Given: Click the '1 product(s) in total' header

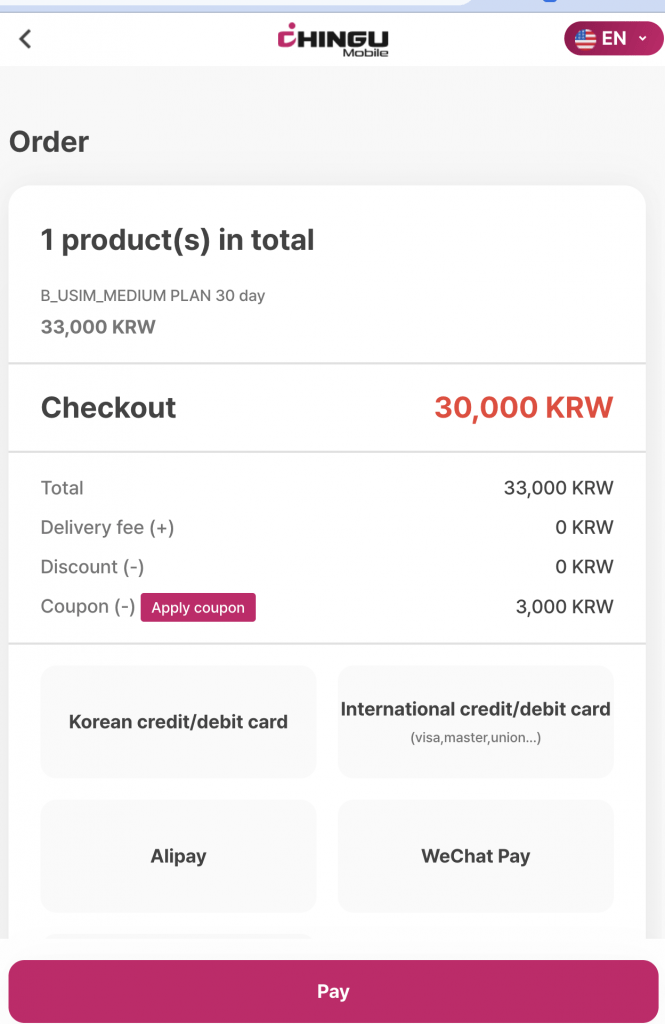Looking at the screenshot, I should pyautogui.click(x=177, y=240).
